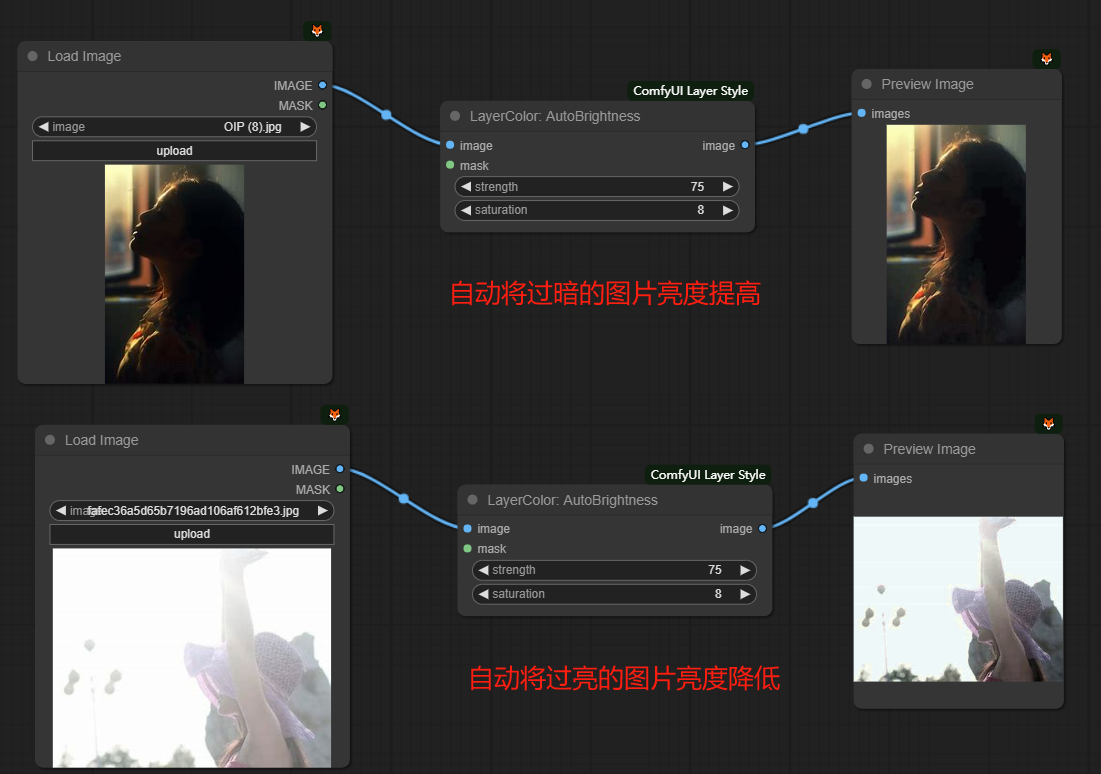Click the fox badge above bottom Load Image node
1101x774 pixels.
pos(335,414)
